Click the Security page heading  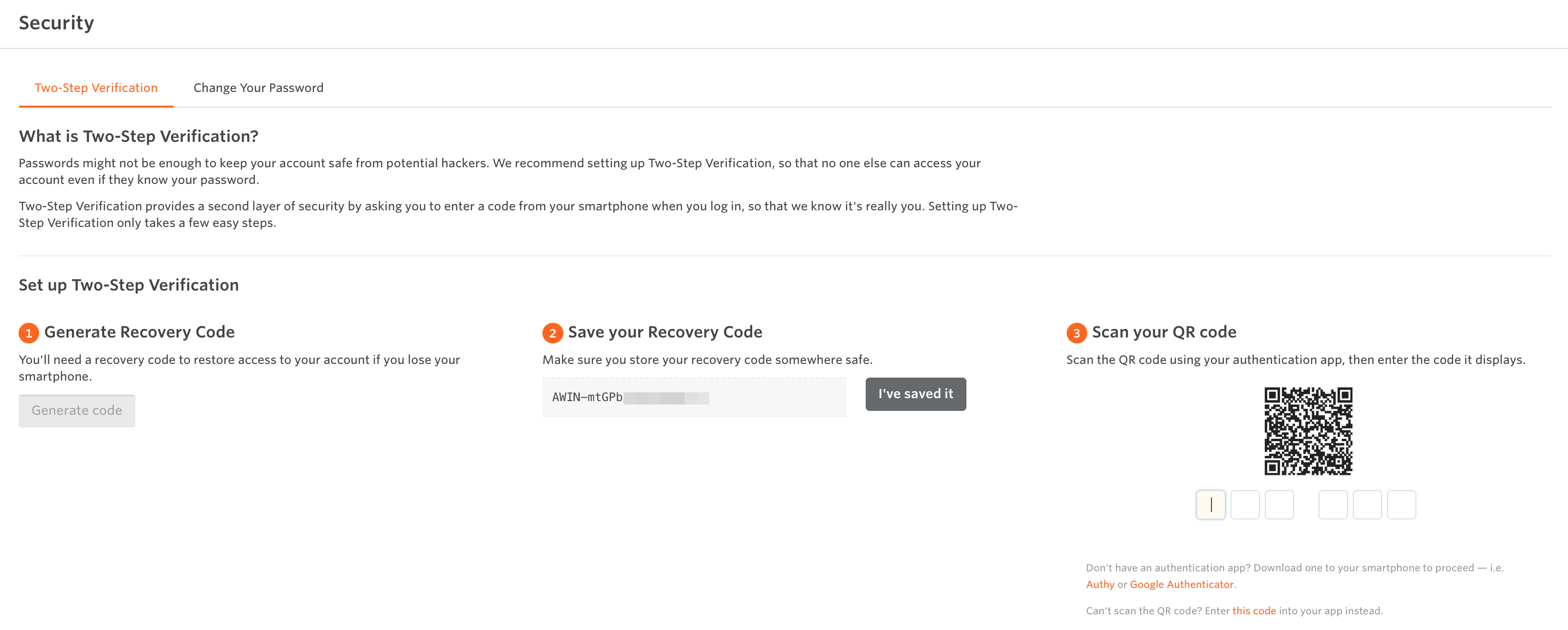[56, 23]
